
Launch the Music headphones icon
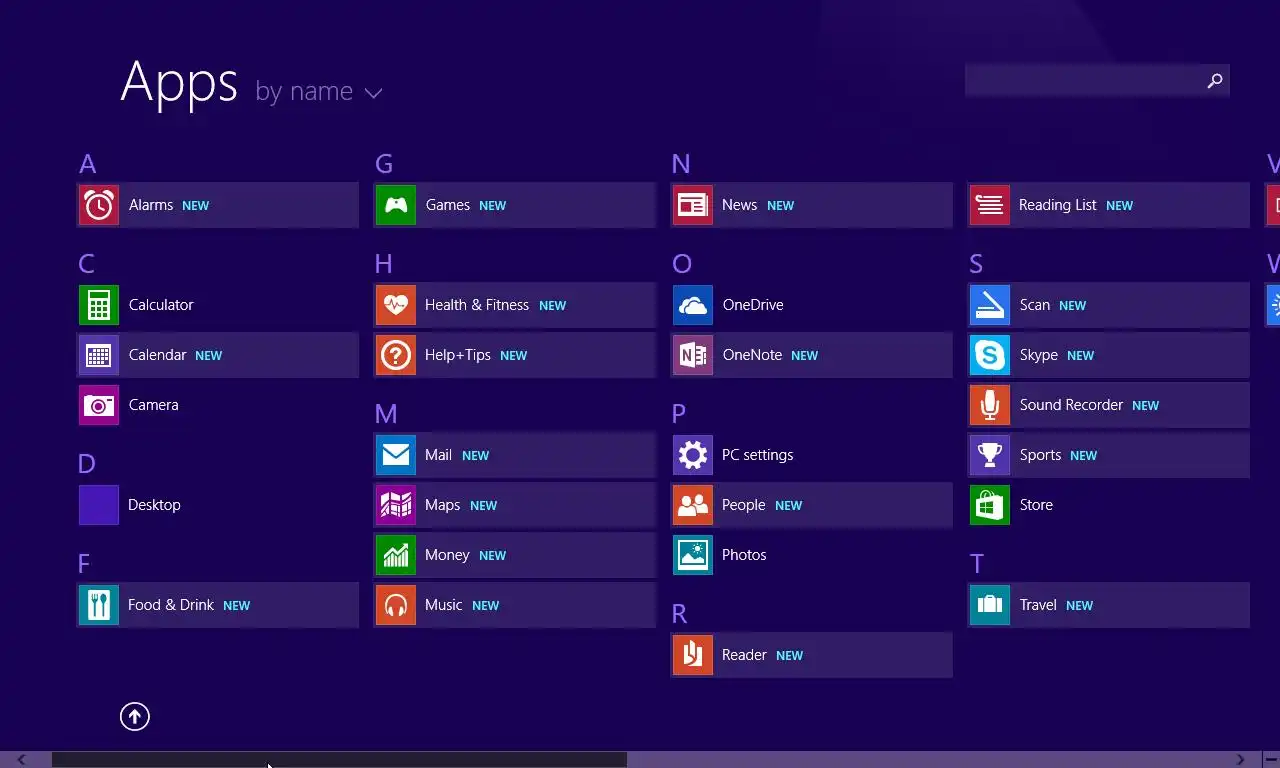(x=396, y=605)
